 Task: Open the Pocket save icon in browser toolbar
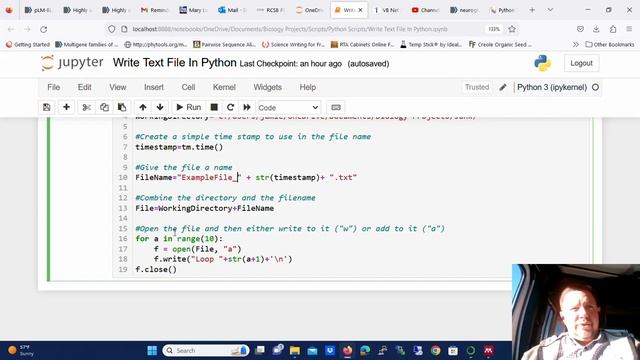coord(580,29)
